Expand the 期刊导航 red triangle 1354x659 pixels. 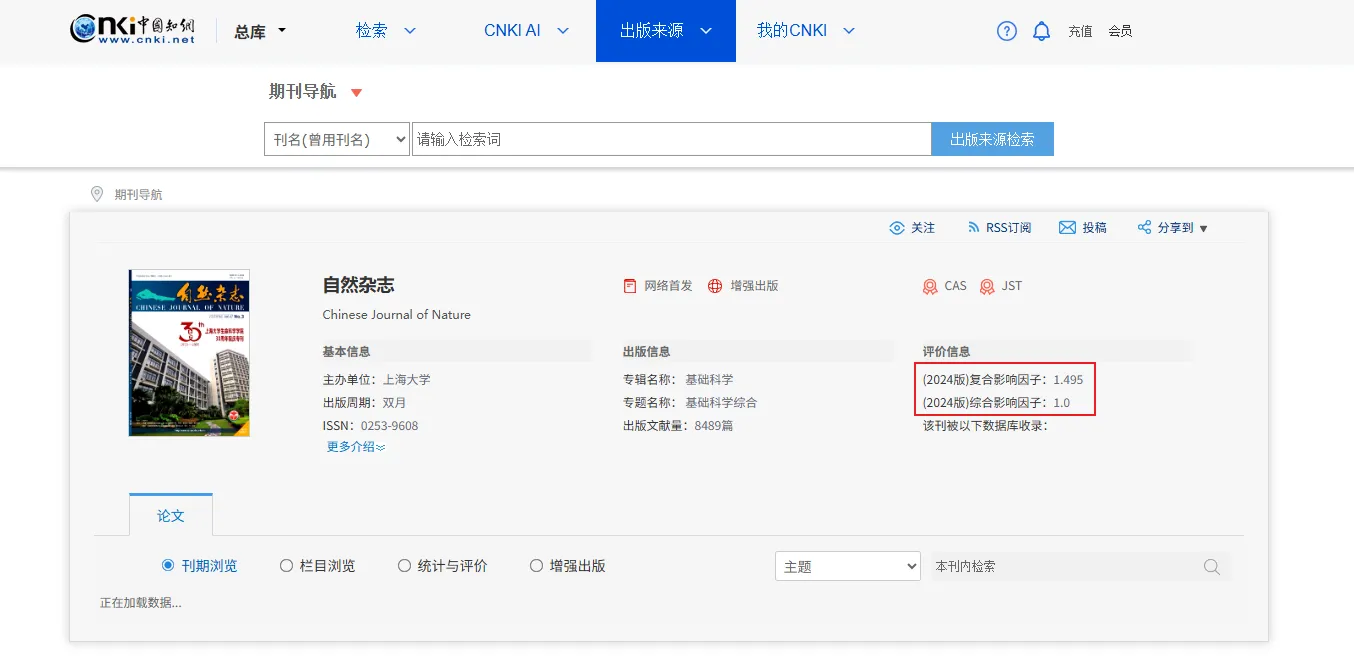356,93
